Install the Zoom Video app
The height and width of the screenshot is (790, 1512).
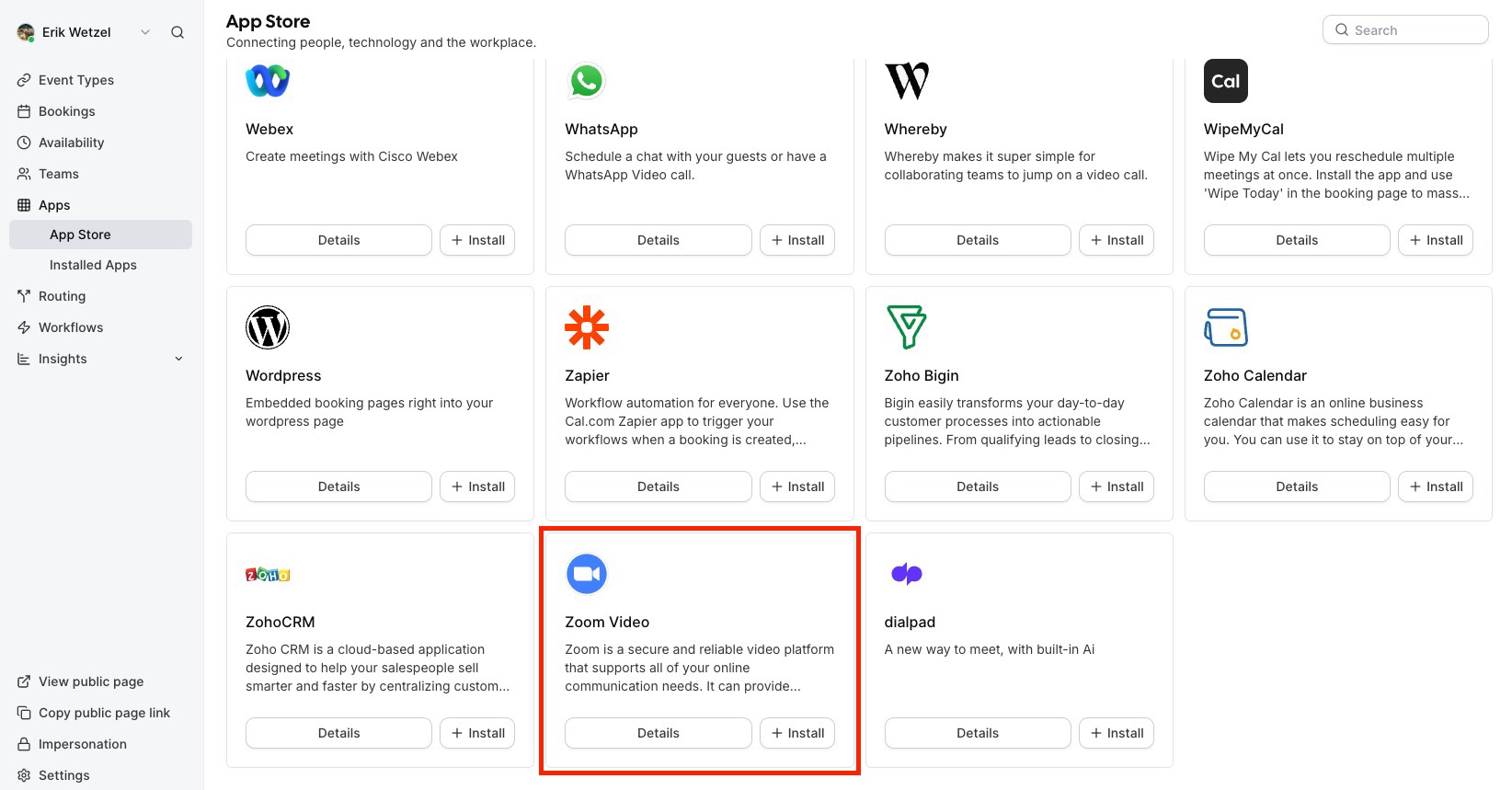tap(797, 733)
